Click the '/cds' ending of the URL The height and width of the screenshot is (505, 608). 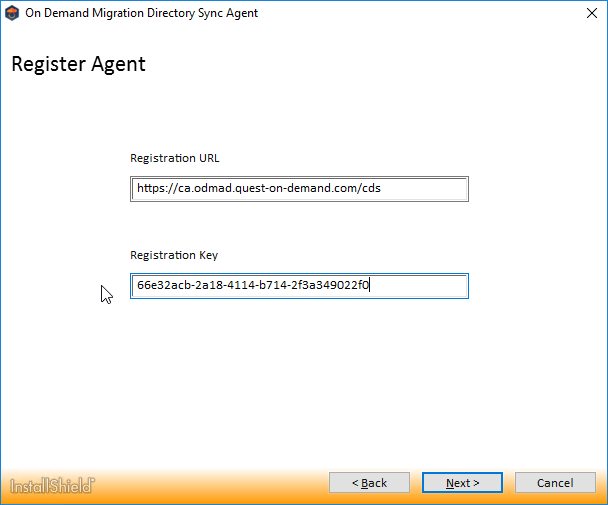(370, 188)
